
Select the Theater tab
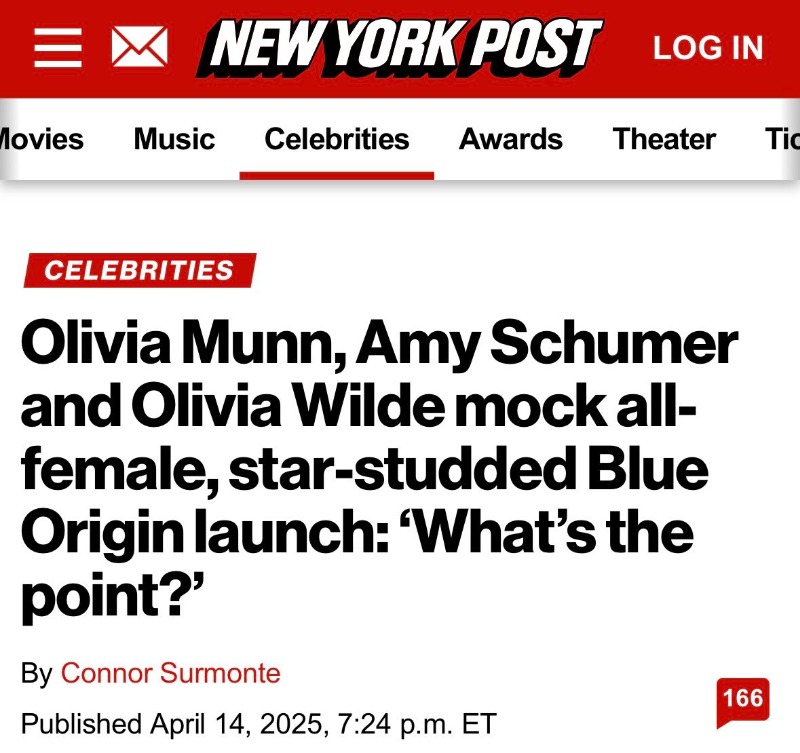tap(664, 139)
